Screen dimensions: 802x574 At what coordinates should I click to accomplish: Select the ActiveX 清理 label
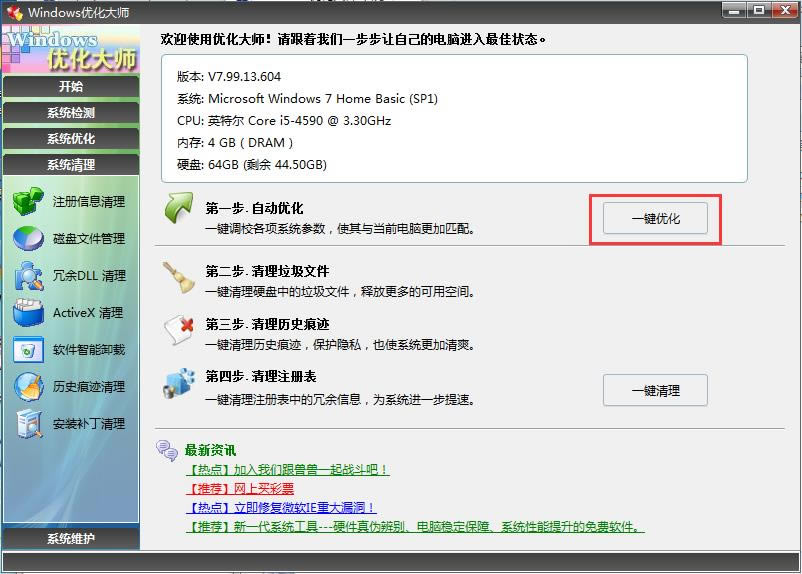coord(88,313)
